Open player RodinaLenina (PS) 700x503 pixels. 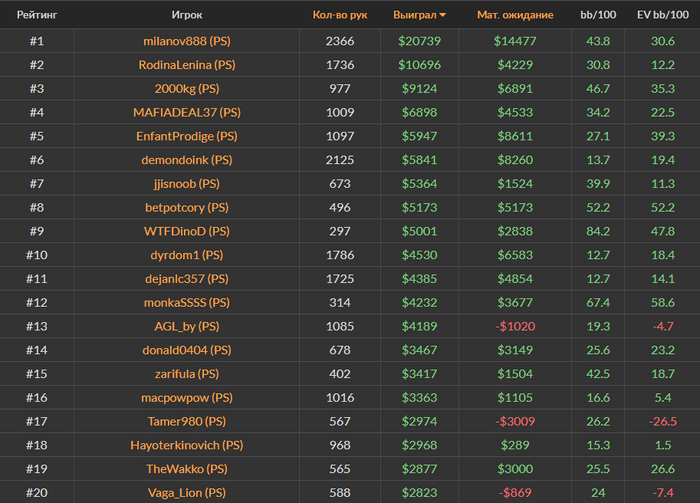pyautogui.click(x=187, y=65)
